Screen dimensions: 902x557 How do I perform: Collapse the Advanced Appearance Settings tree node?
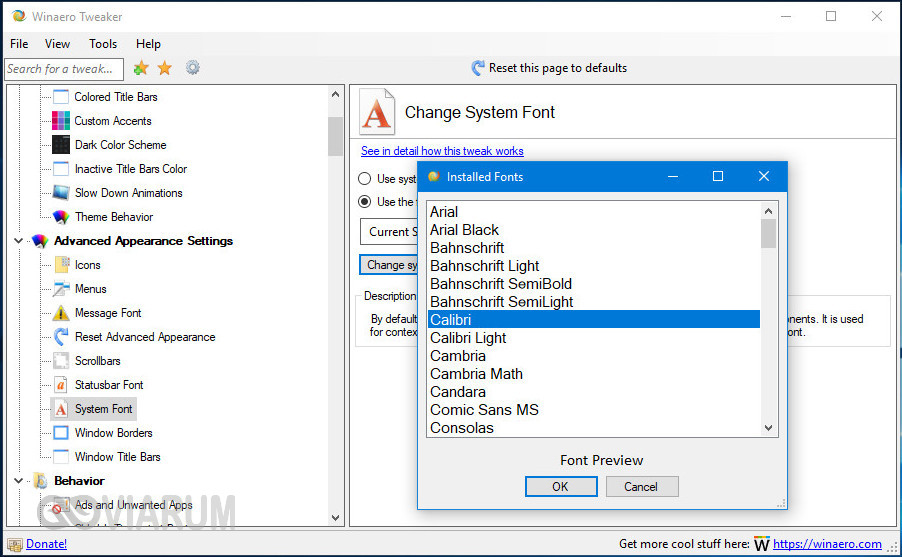(x=18, y=241)
